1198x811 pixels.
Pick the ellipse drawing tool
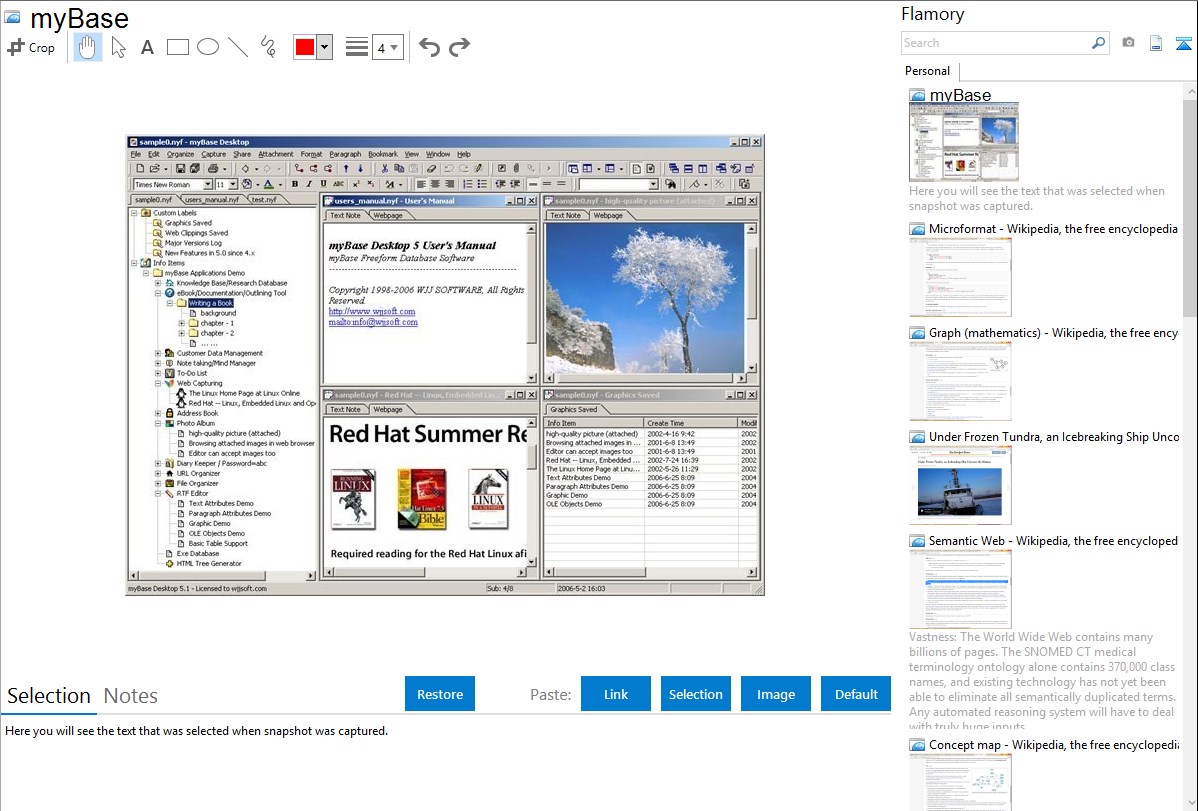pyautogui.click(x=208, y=47)
